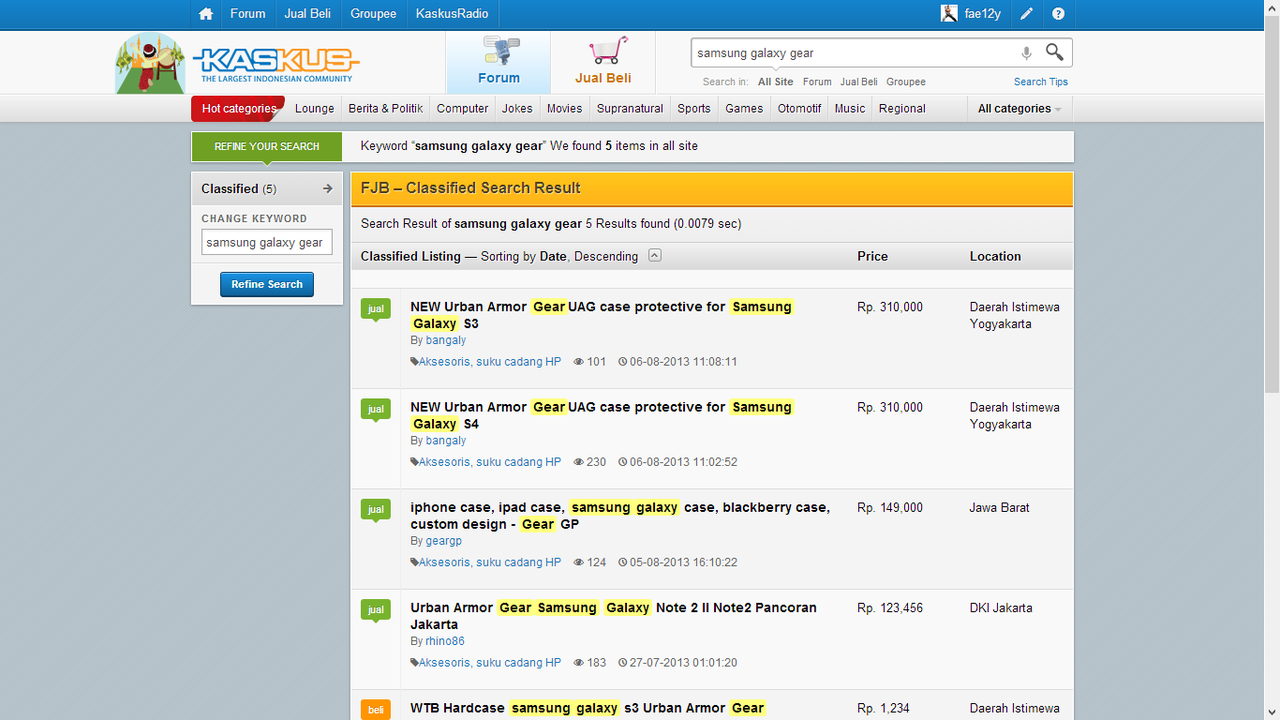Toggle the sort order arrow icon
The image size is (1280, 720).
pos(655,256)
